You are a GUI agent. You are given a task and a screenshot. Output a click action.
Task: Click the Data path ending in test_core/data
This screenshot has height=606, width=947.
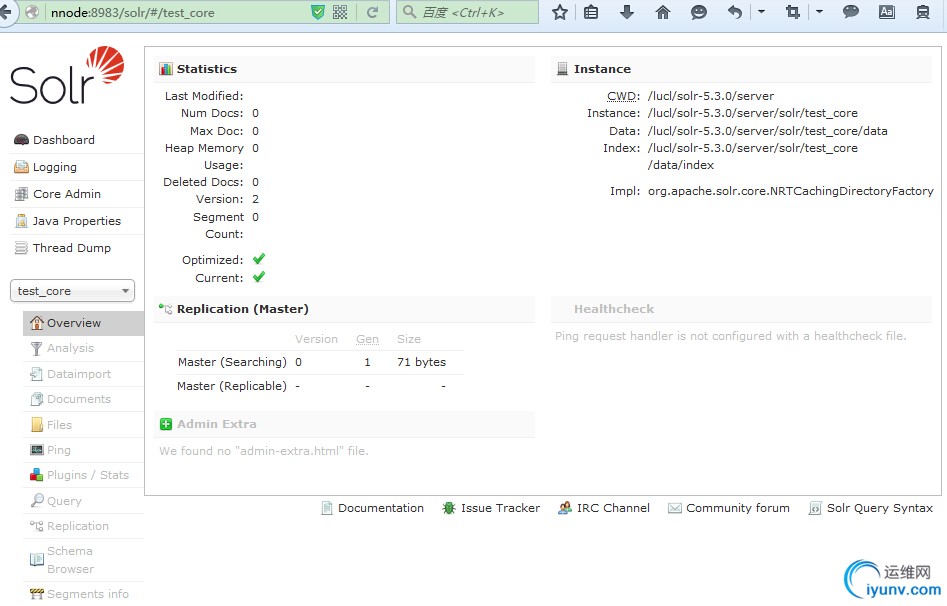(768, 131)
